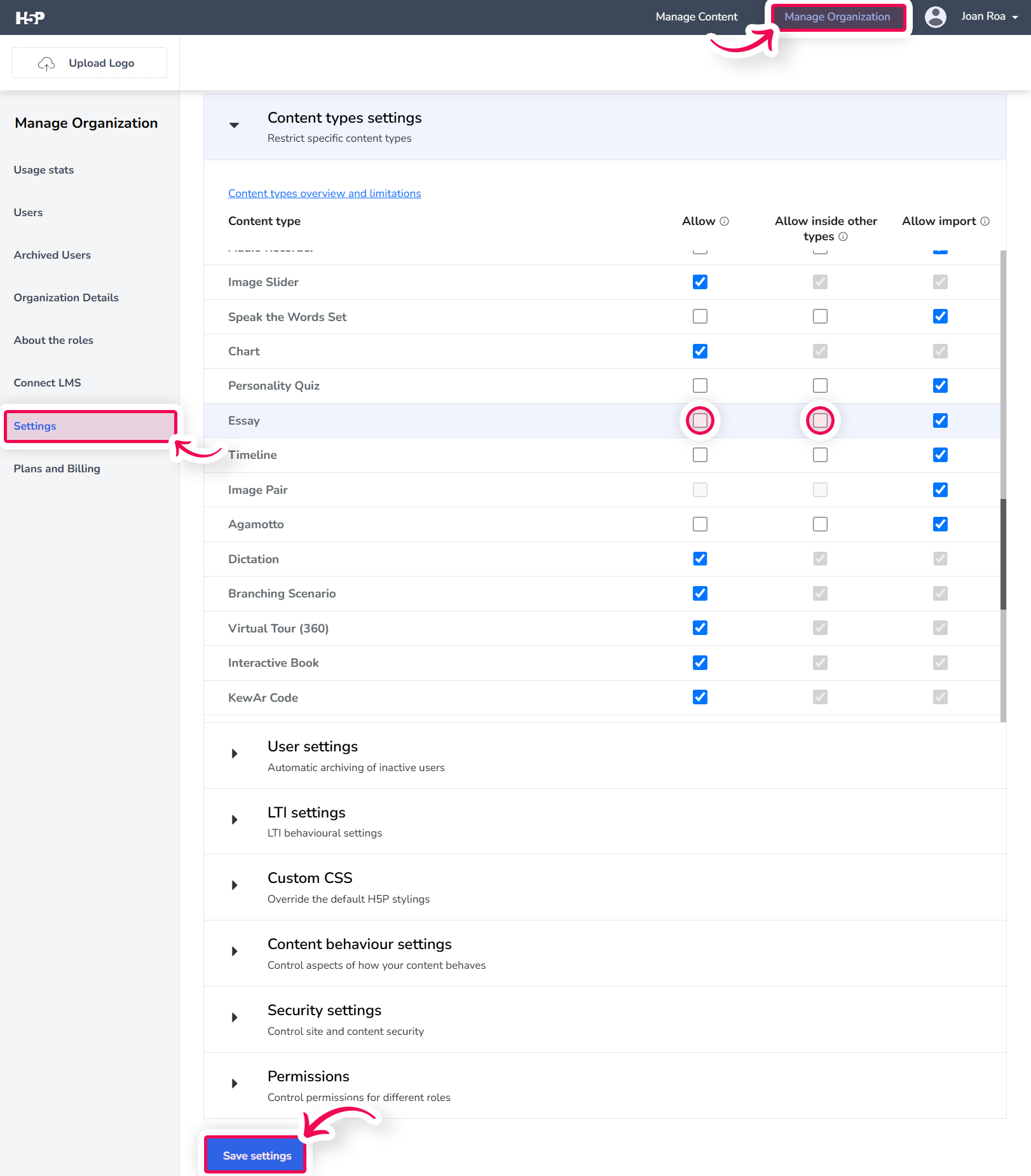Expand the Permissions section
1031x1176 pixels.
tap(235, 1084)
